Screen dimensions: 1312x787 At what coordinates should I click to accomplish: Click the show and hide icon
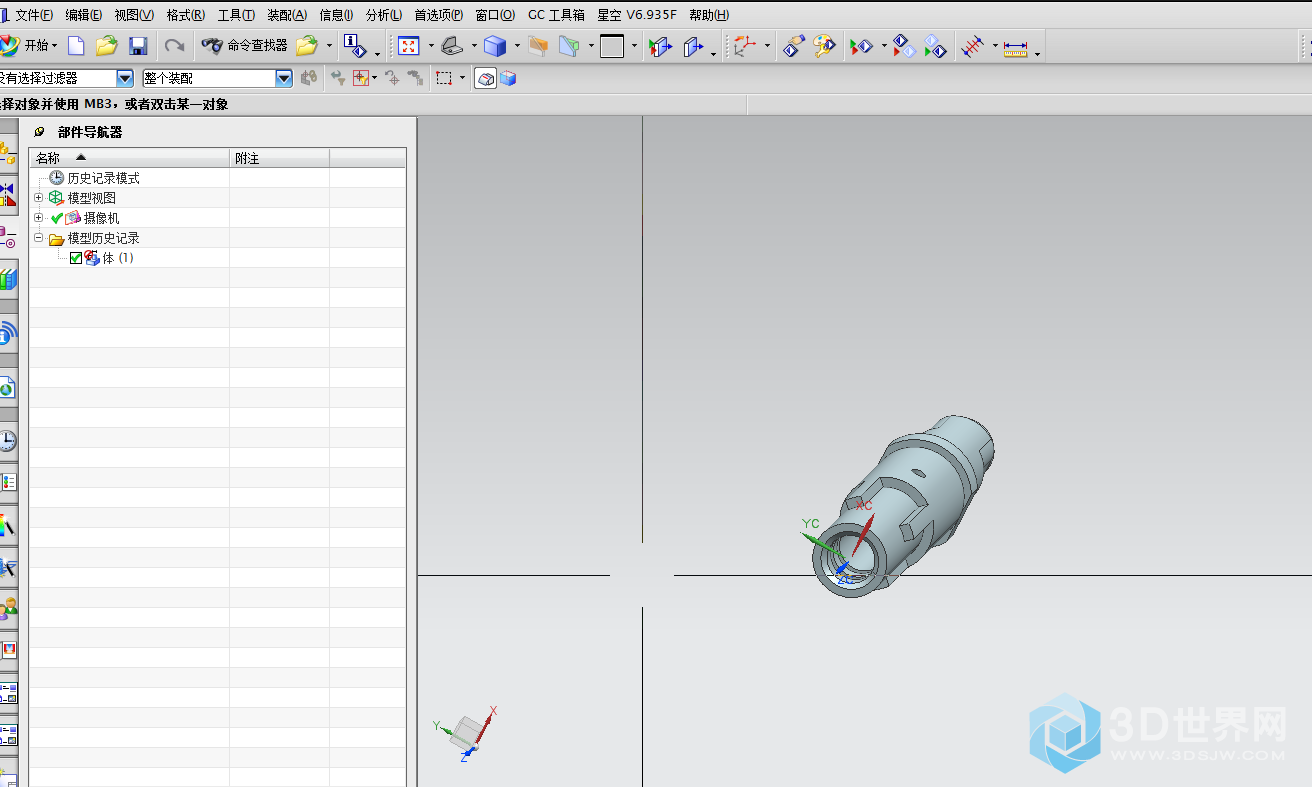point(861,45)
